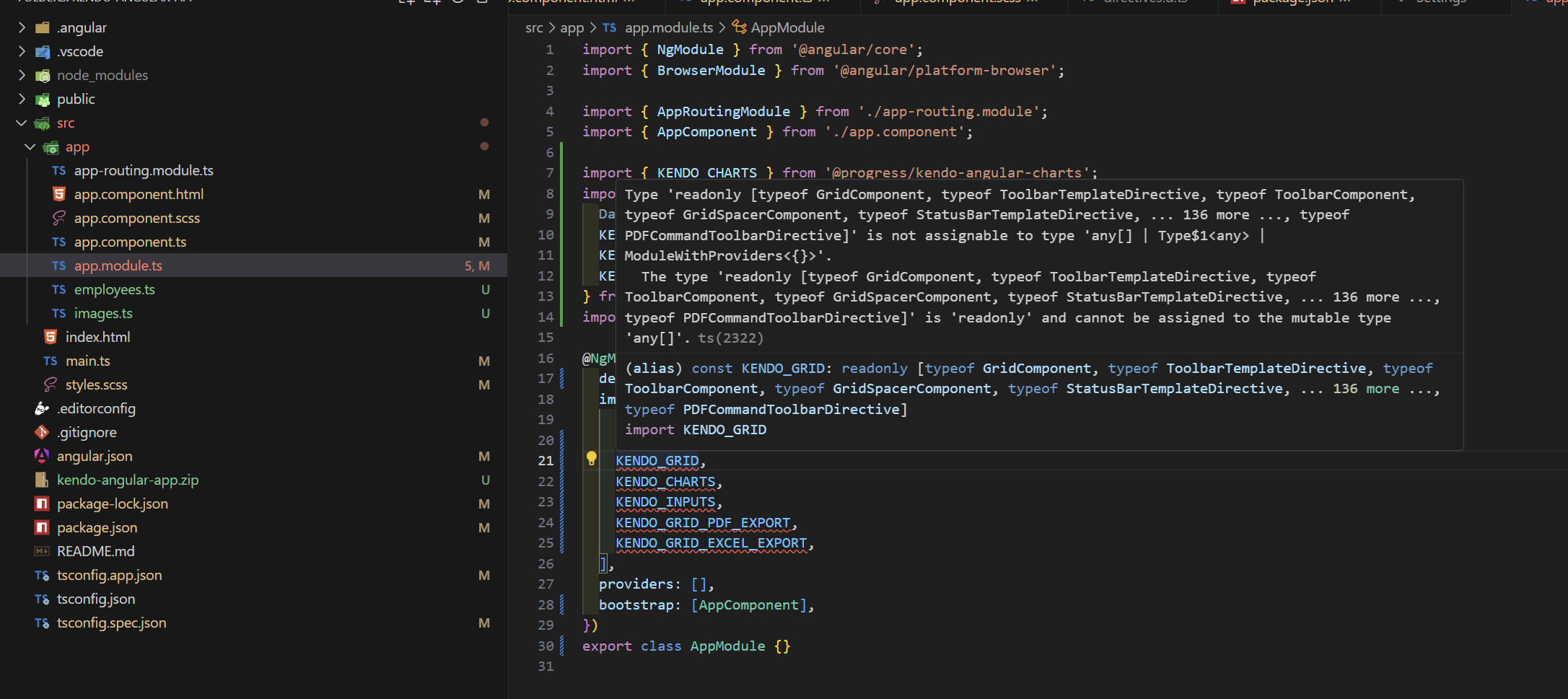Expand the .angular folder
The height and width of the screenshot is (699, 1568).
click(22, 27)
